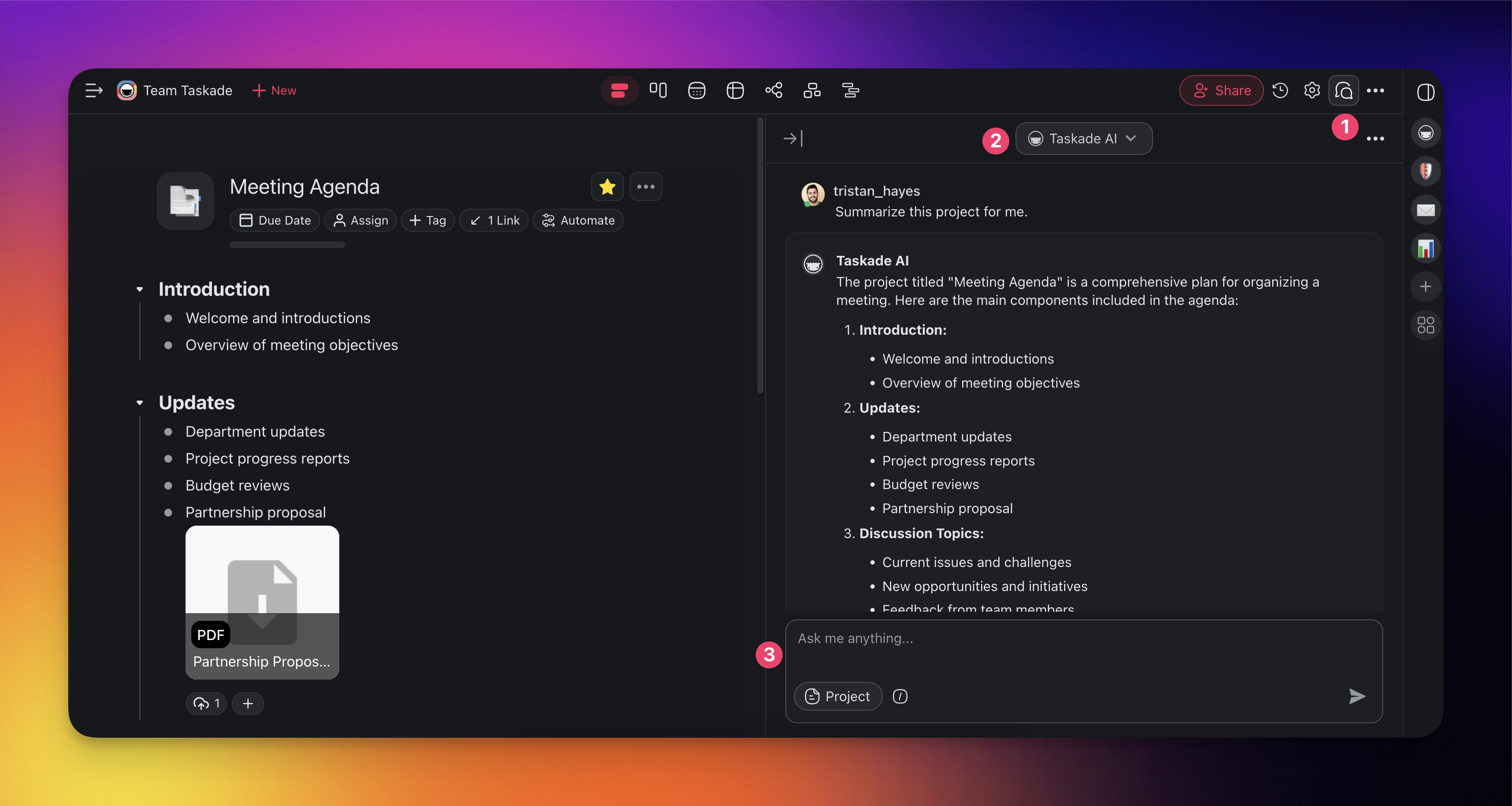The height and width of the screenshot is (806, 1512).
Task: Switch to the Board view icon
Action: tap(658, 90)
